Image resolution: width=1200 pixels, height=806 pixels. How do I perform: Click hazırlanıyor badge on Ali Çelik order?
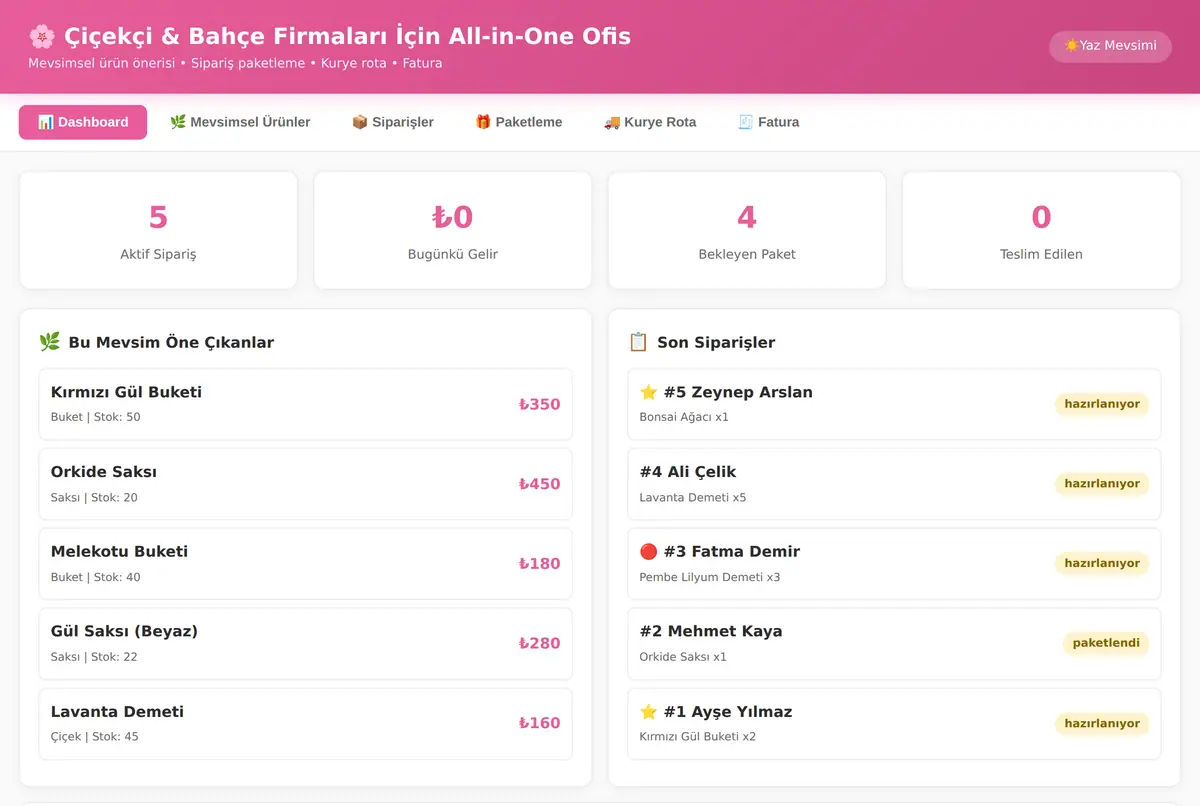1102,484
